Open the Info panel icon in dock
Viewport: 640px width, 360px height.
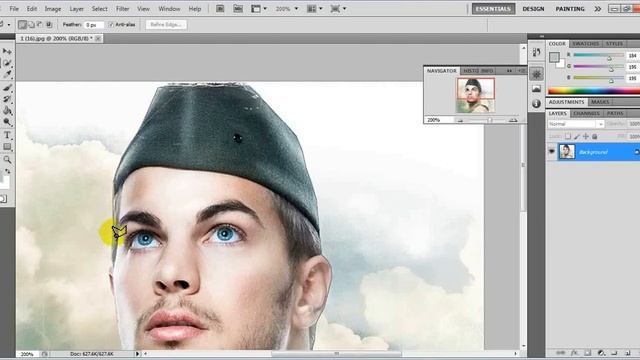pos(536,104)
